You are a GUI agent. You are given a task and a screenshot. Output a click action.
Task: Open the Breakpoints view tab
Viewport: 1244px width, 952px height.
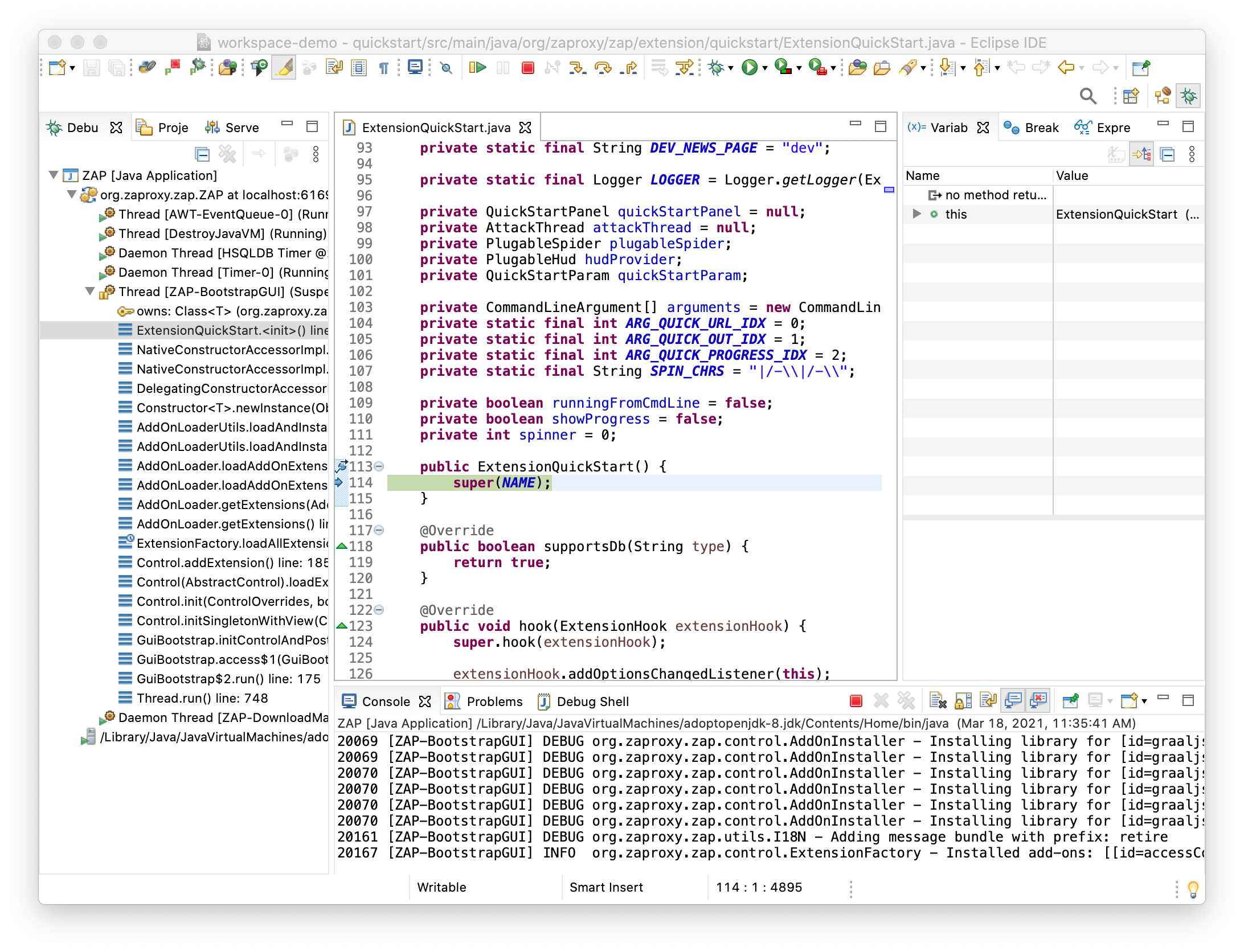click(x=1033, y=127)
